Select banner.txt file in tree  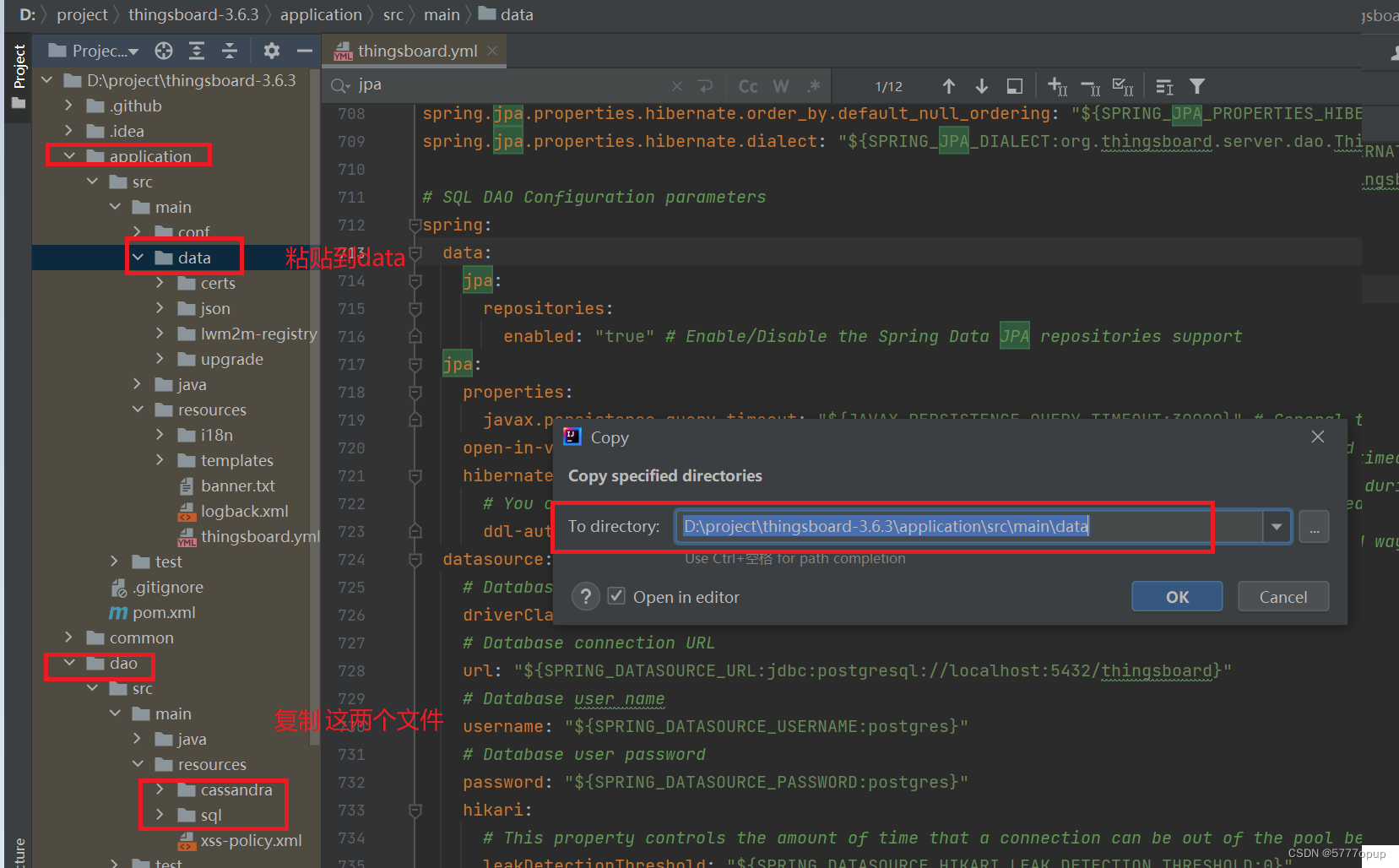(226, 486)
